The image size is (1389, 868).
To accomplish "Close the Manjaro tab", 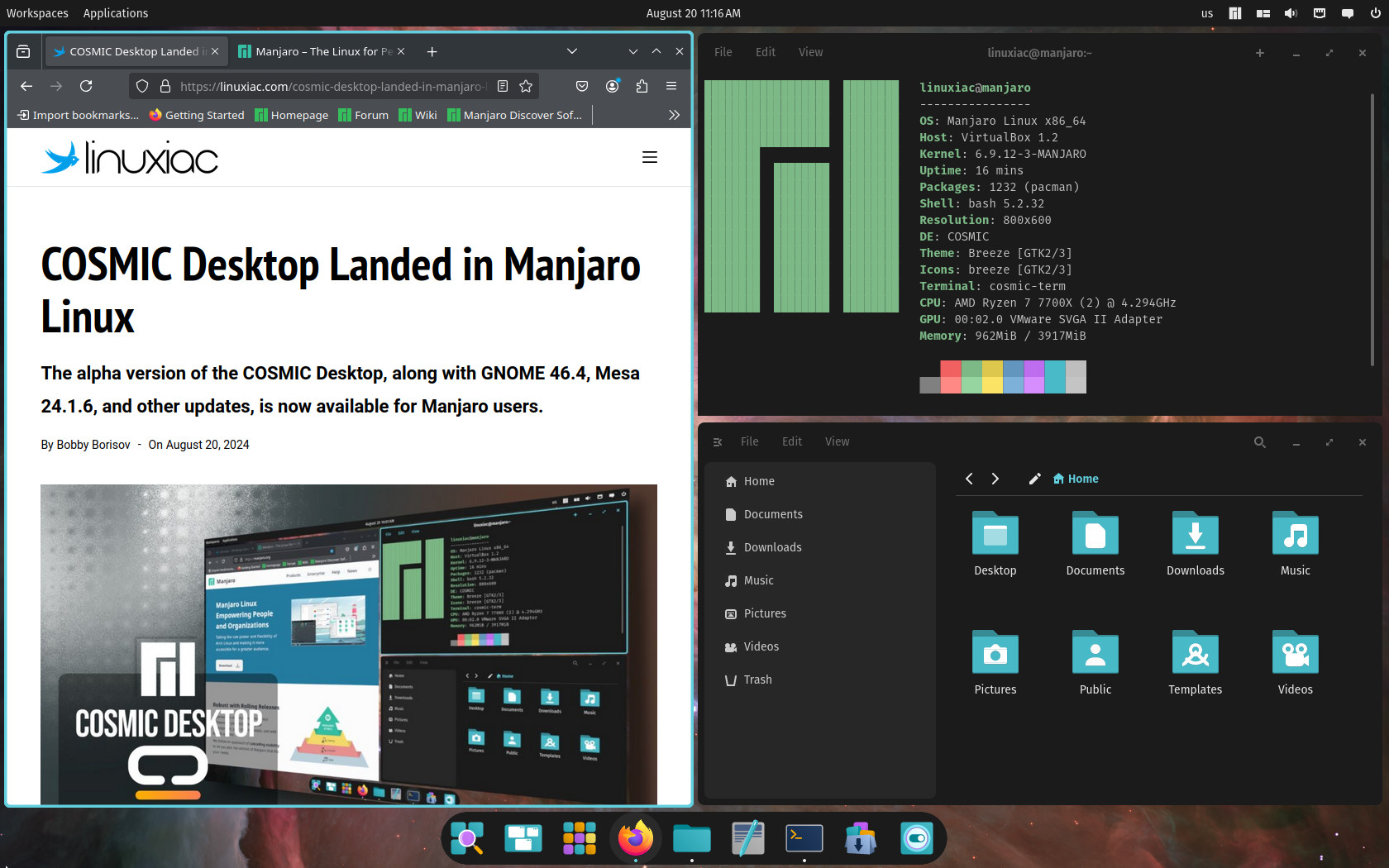I will click(401, 51).
